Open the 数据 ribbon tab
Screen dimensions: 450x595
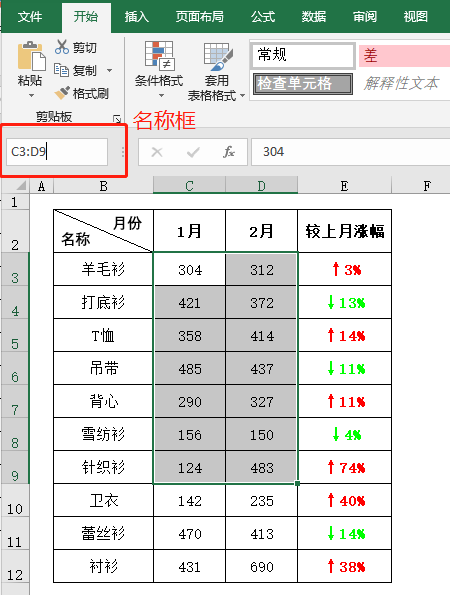pyautogui.click(x=313, y=17)
